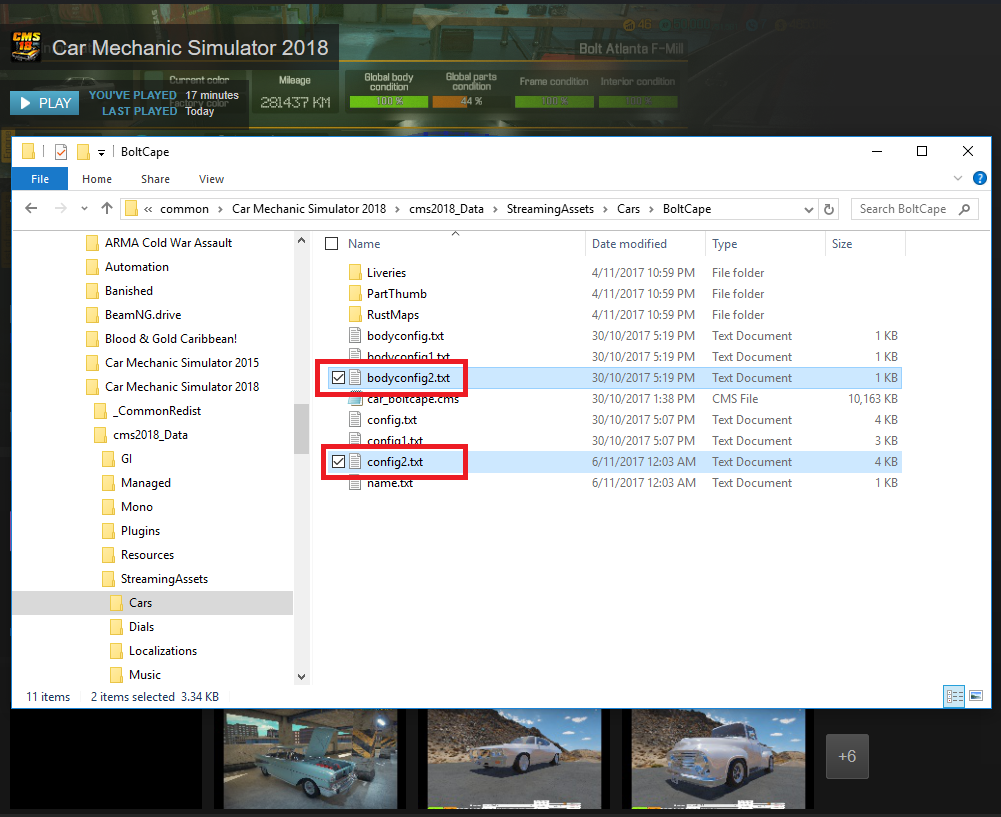The image size is (1001, 817).
Task: Uncheck the config2.txt checkbox
Action: (x=338, y=461)
